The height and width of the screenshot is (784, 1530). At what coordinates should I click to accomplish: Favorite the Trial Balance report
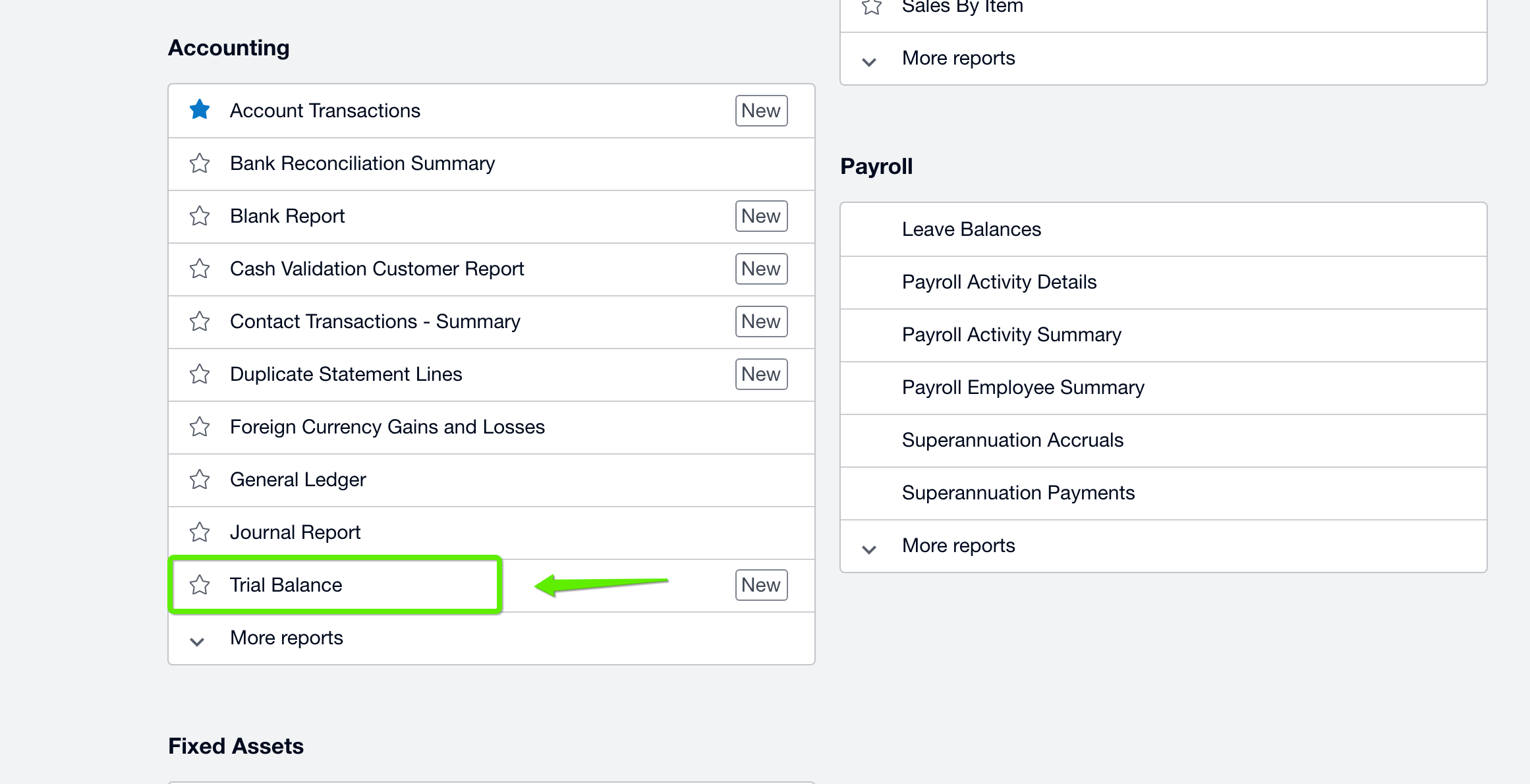click(199, 584)
